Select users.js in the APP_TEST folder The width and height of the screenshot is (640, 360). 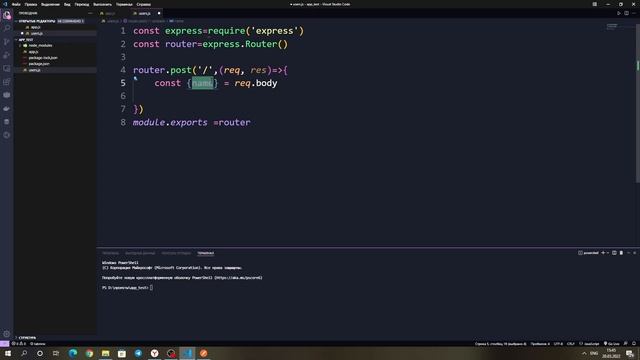pos(35,70)
